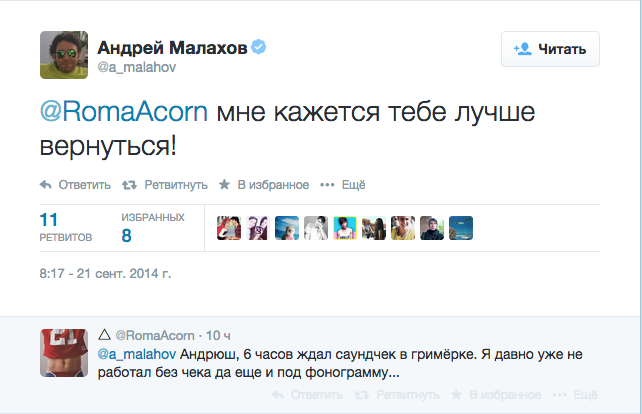View the 8 избранных count

coord(152,227)
